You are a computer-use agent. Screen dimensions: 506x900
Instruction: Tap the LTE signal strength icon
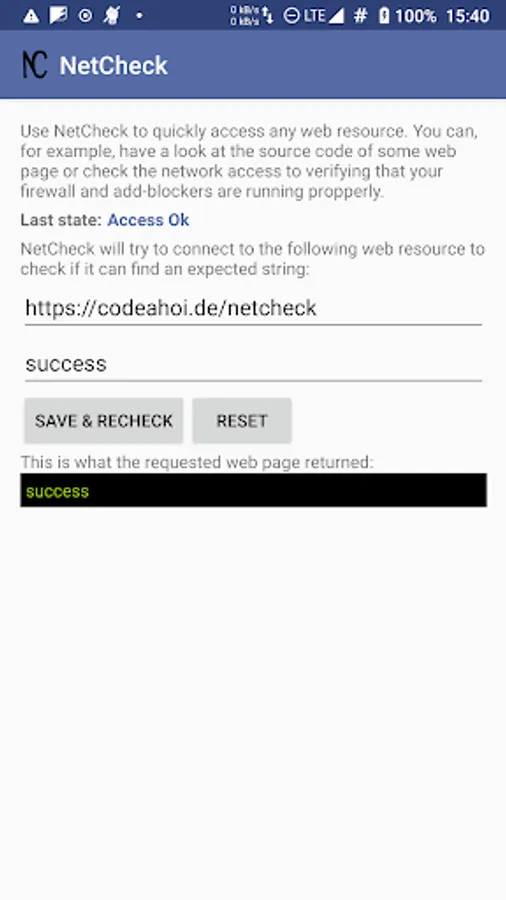324,16
